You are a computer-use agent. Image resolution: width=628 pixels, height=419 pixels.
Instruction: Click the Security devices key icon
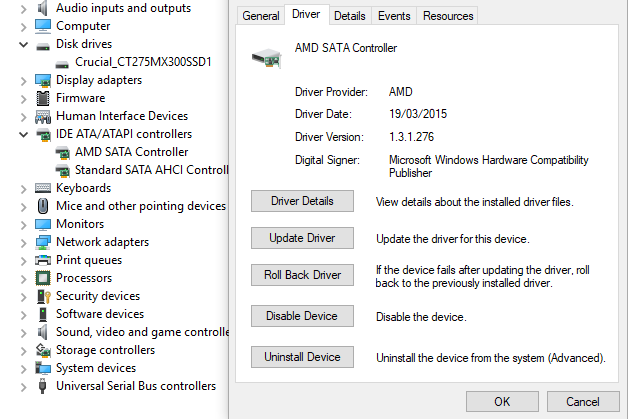[43, 296]
